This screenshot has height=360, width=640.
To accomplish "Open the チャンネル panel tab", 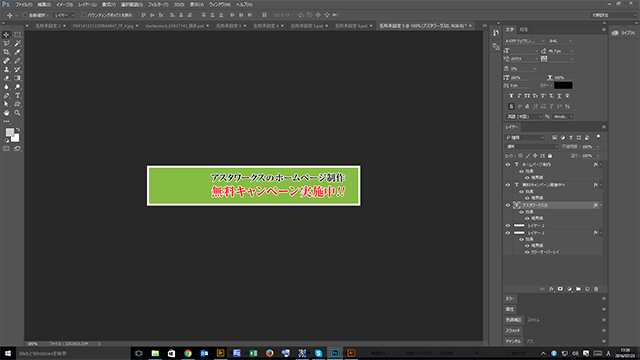I will 513,341.
